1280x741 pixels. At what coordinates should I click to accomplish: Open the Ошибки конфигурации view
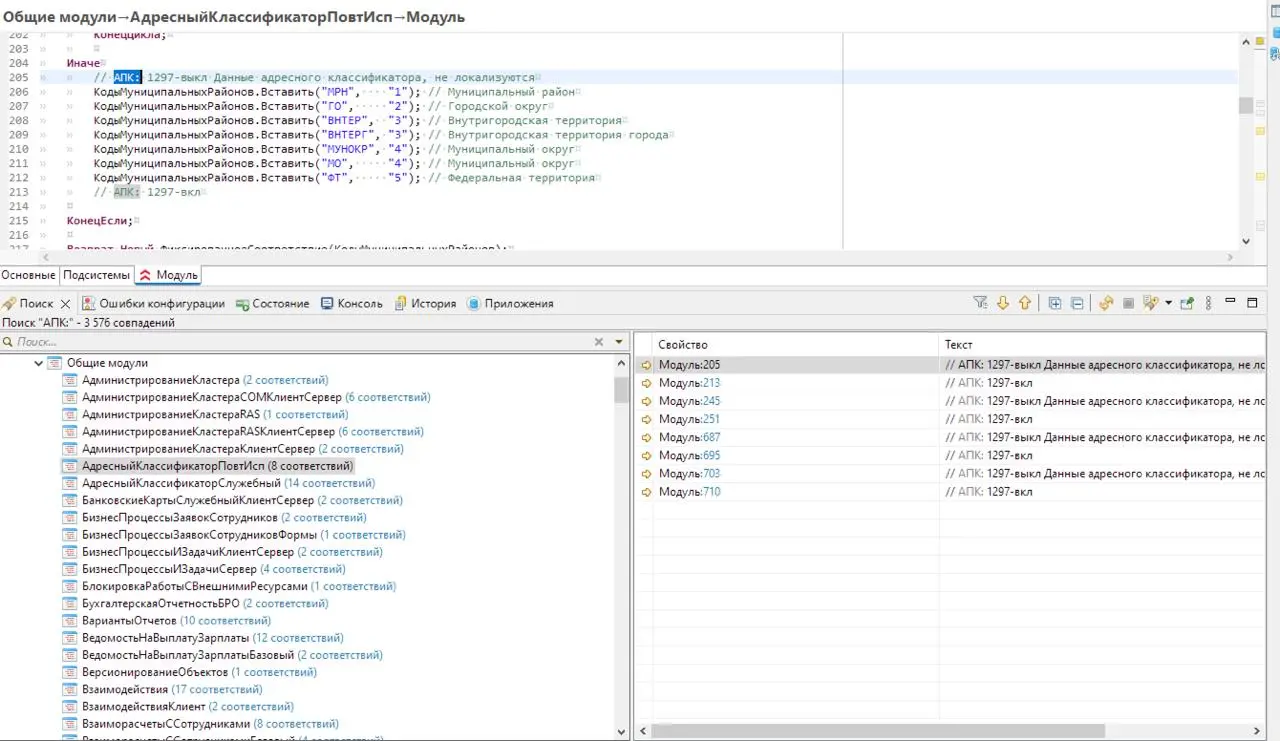pyautogui.click(x=154, y=303)
